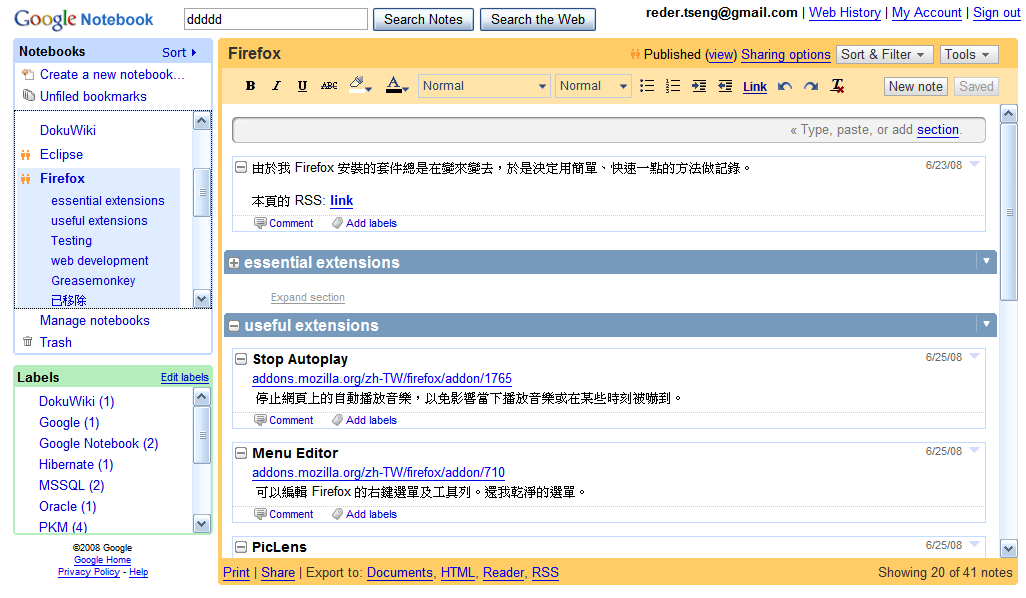
Task: Click the Print link
Action: click(x=236, y=573)
